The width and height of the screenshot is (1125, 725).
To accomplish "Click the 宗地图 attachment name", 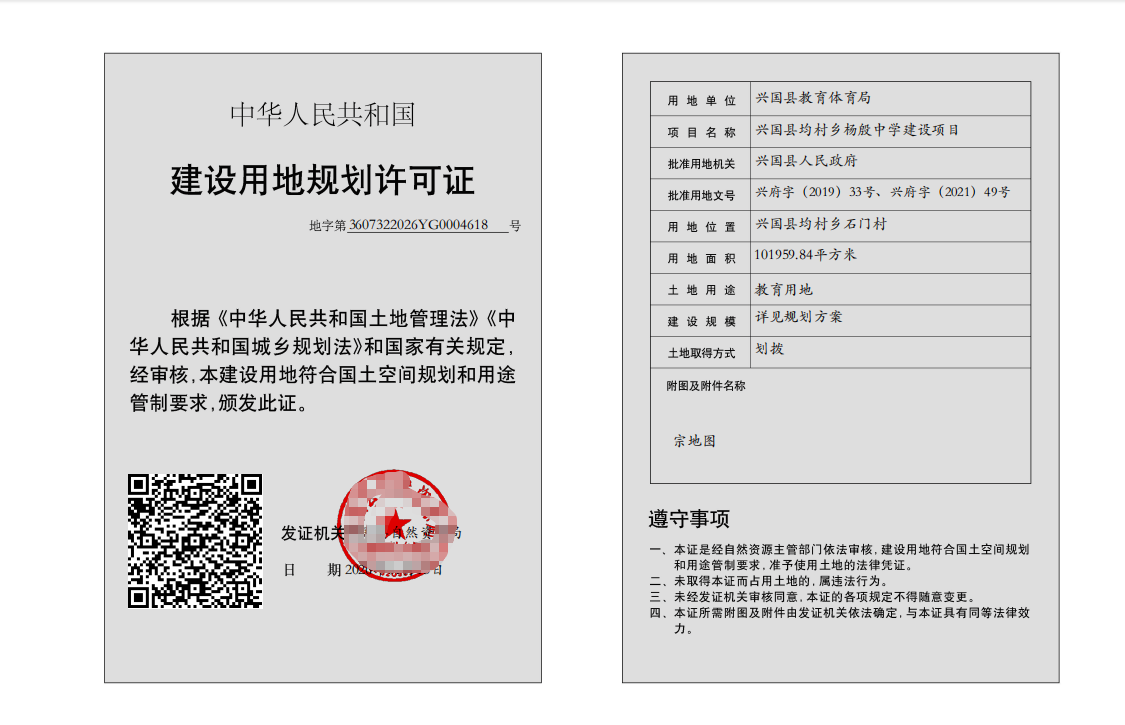I will [694, 441].
